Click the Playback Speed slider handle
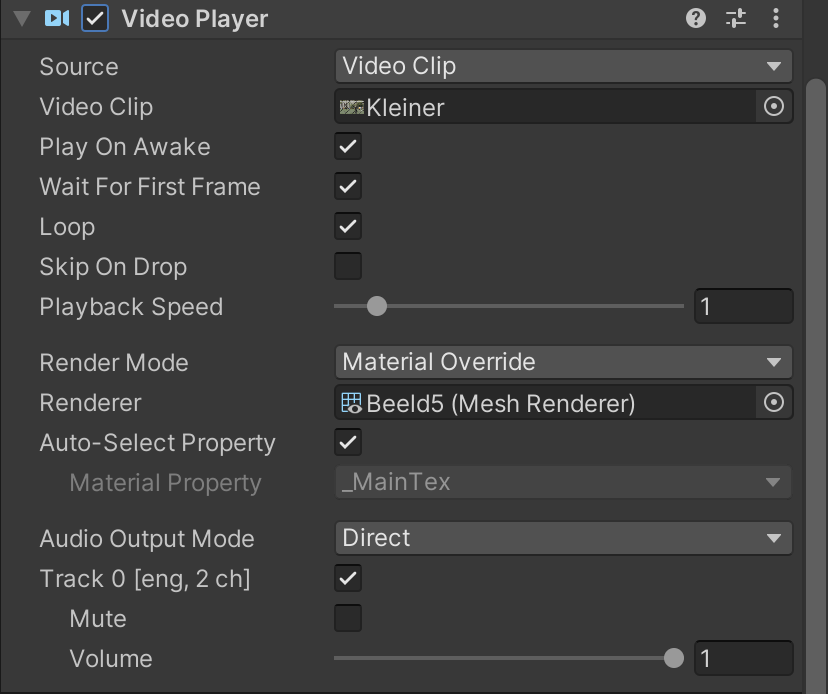The width and height of the screenshot is (828, 694). click(x=376, y=306)
